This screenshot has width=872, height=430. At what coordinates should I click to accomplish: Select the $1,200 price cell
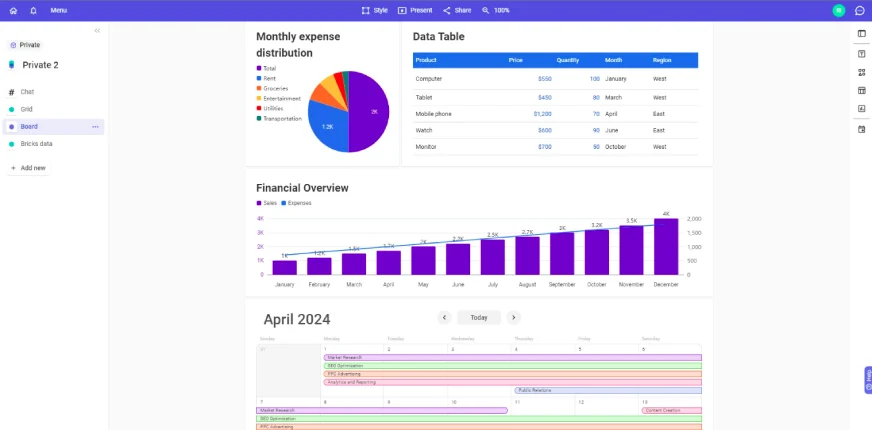coord(542,114)
